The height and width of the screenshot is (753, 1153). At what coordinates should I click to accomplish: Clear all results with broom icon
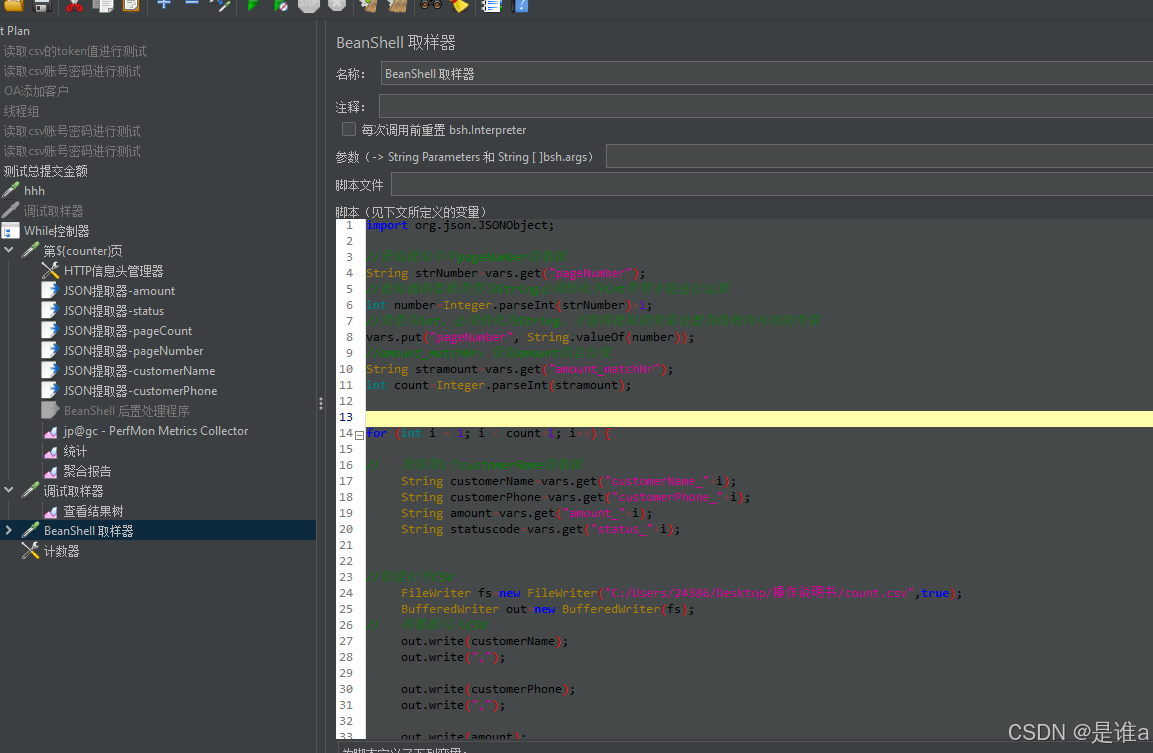pyautogui.click(x=396, y=7)
